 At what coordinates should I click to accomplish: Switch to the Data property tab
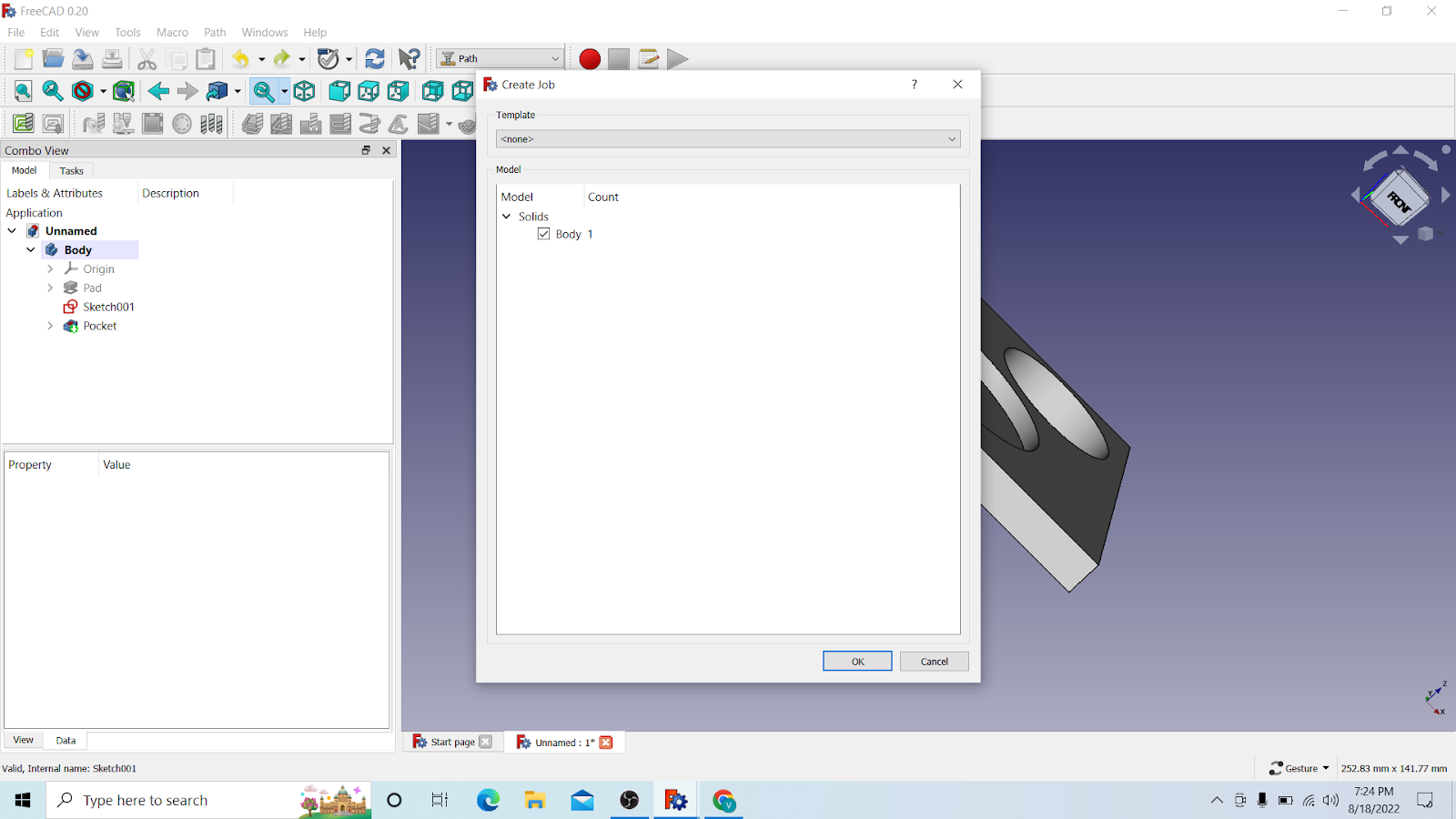point(66,741)
